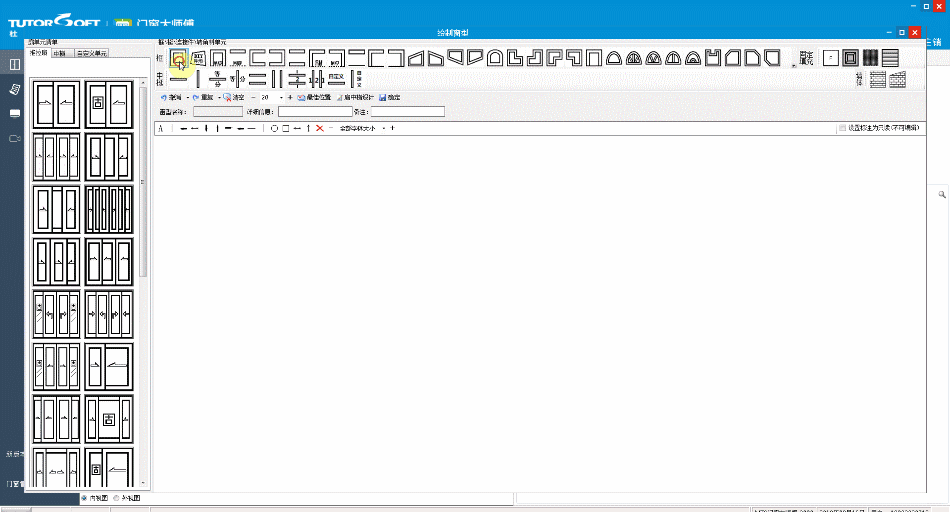Switch to the custom unit tab
The width and height of the screenshot is (950, 512).
click(x=91, y=53)
